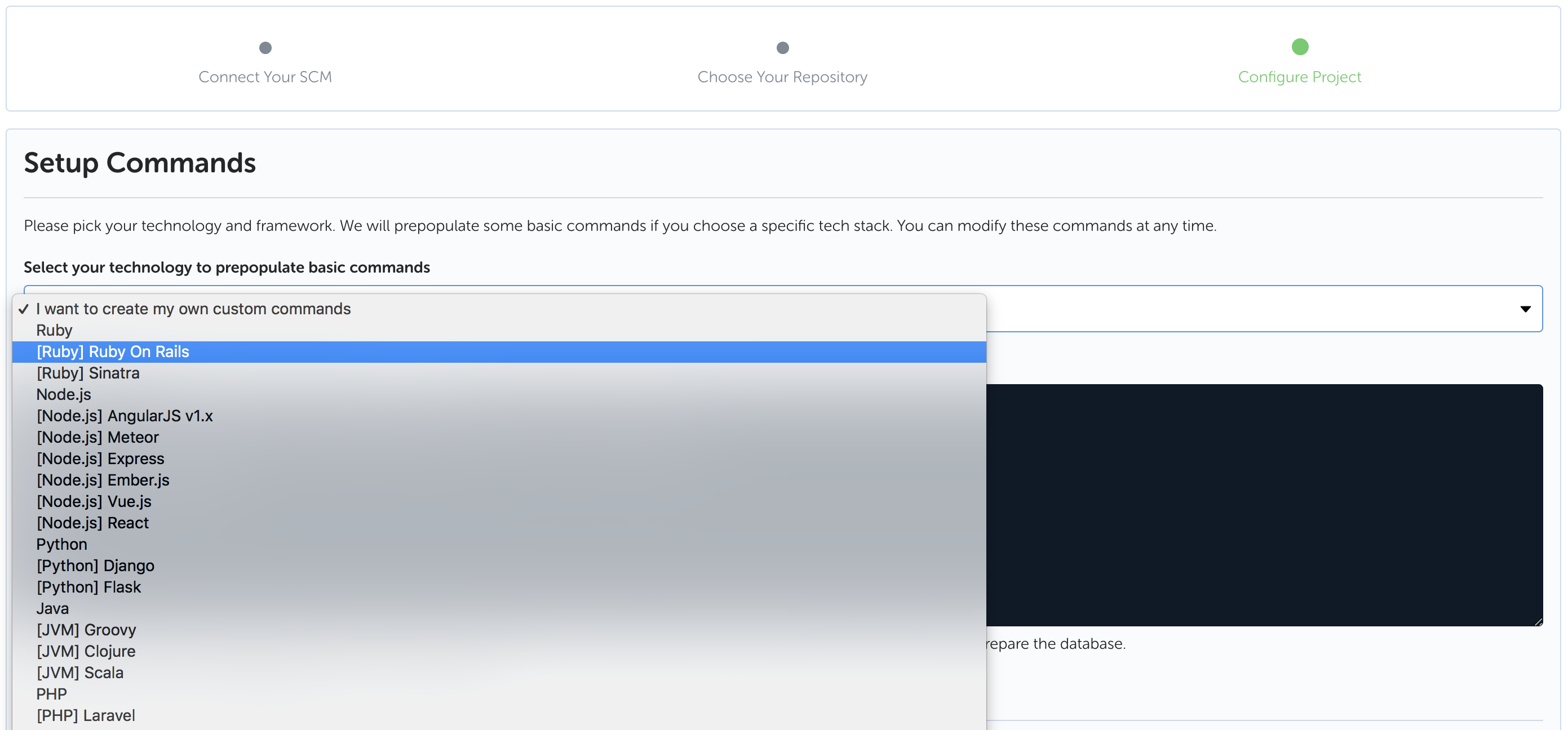Select the plain Java option
This screenshot has height=730, width=1568.
click(499, 608)
